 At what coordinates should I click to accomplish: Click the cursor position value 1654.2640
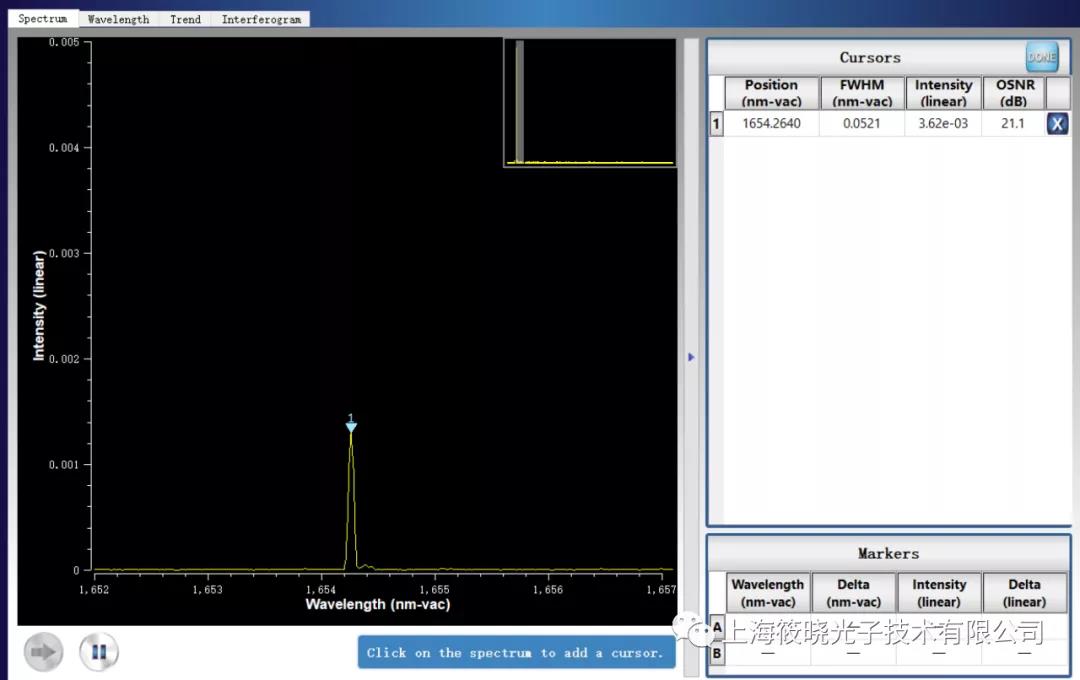click(x=771, y=124)
